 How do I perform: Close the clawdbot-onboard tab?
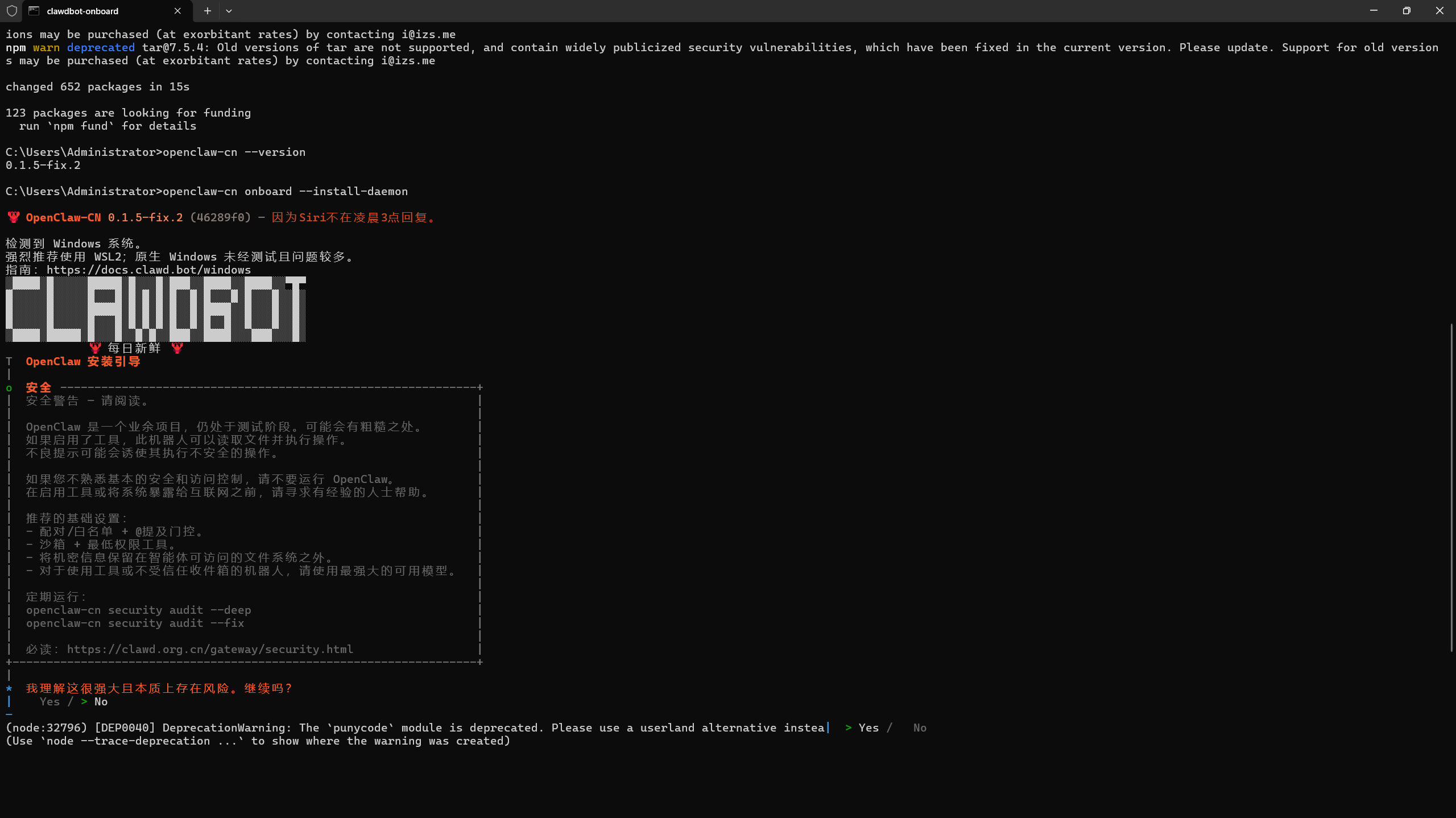[177, 11]
